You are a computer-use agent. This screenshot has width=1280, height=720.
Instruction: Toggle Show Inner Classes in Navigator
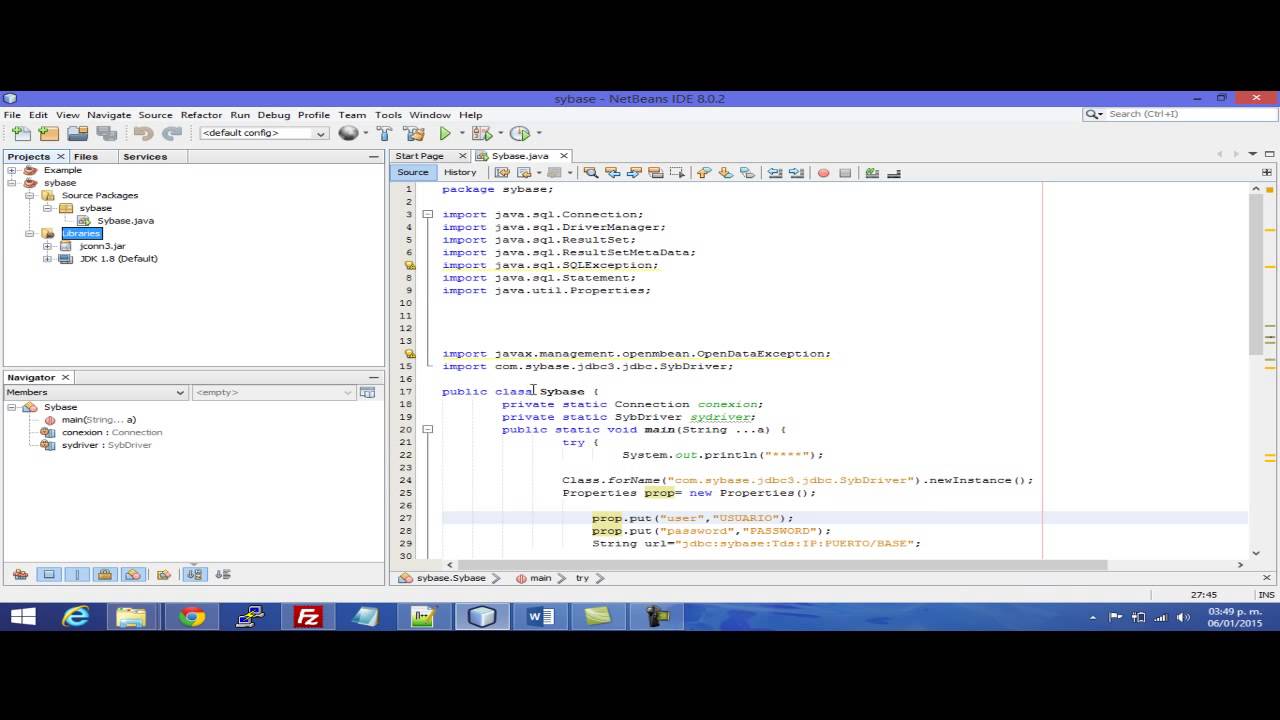pyautogui.click(x=133, y=574)
